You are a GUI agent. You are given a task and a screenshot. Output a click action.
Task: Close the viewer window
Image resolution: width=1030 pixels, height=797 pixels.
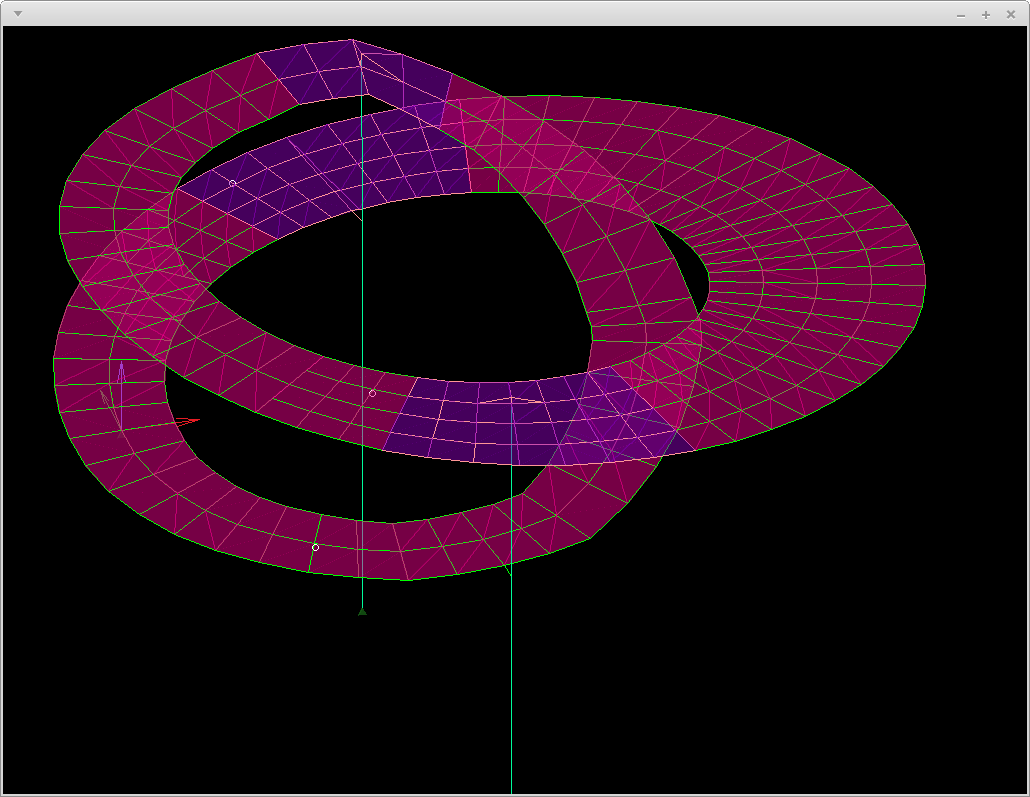1011,14
